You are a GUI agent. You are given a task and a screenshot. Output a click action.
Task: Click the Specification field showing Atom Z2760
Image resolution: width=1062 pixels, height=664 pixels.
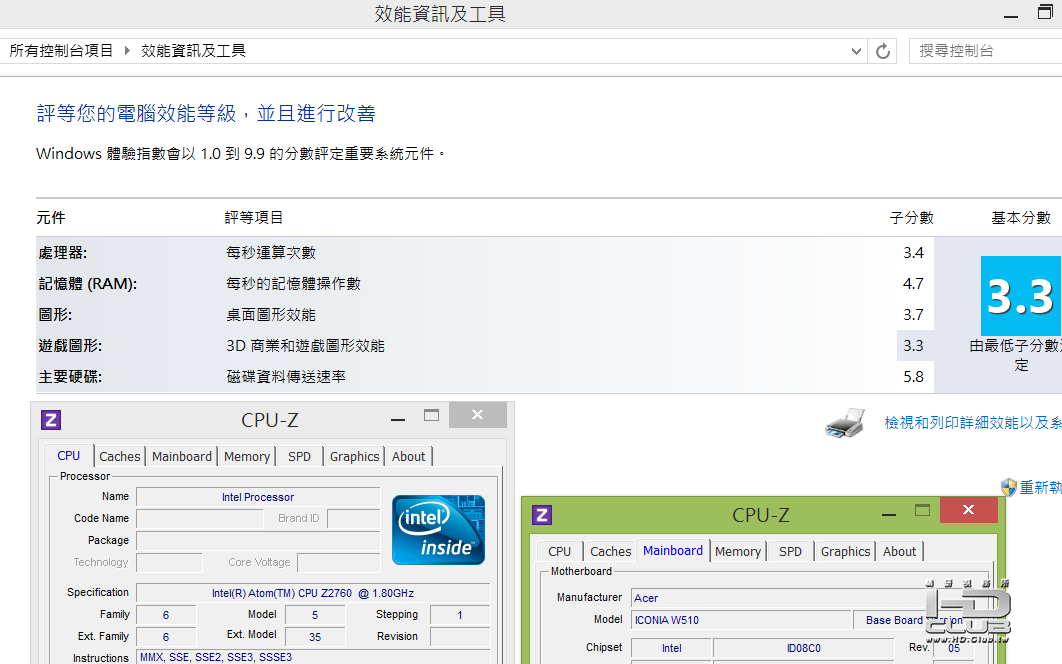(313, 593)
